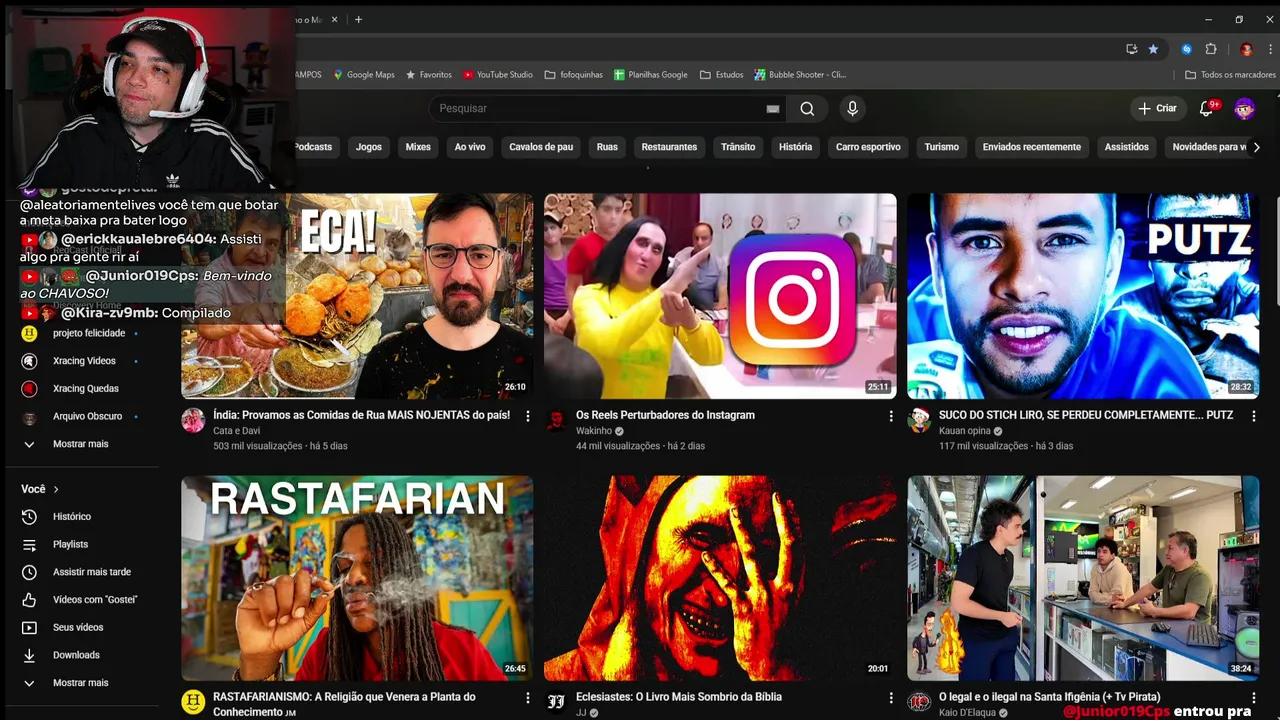This screenshot has width=1280, height=720.
Task: Open the Google Maps bookmark
Action: pos(364,75)
